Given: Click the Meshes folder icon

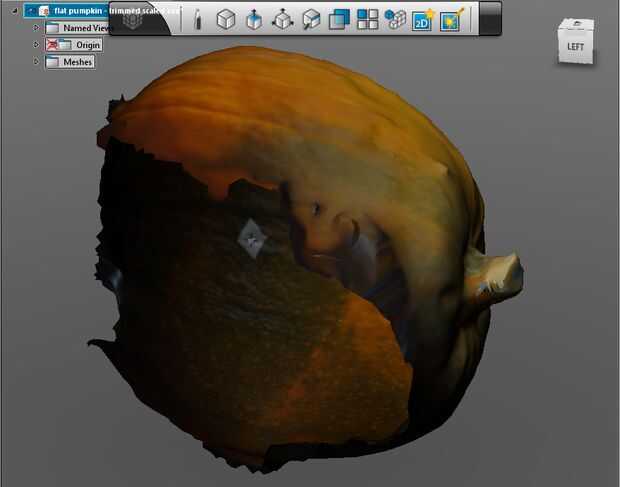Looking at the screenshot, I should coord(52,62).
